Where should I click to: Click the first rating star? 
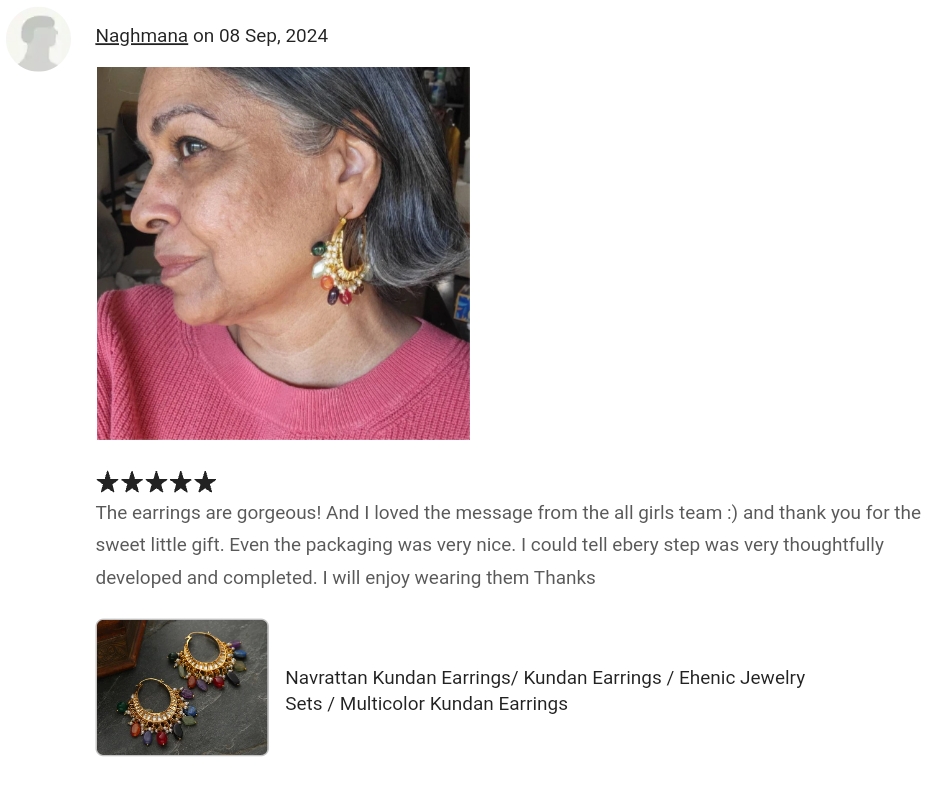pos(108,482)
